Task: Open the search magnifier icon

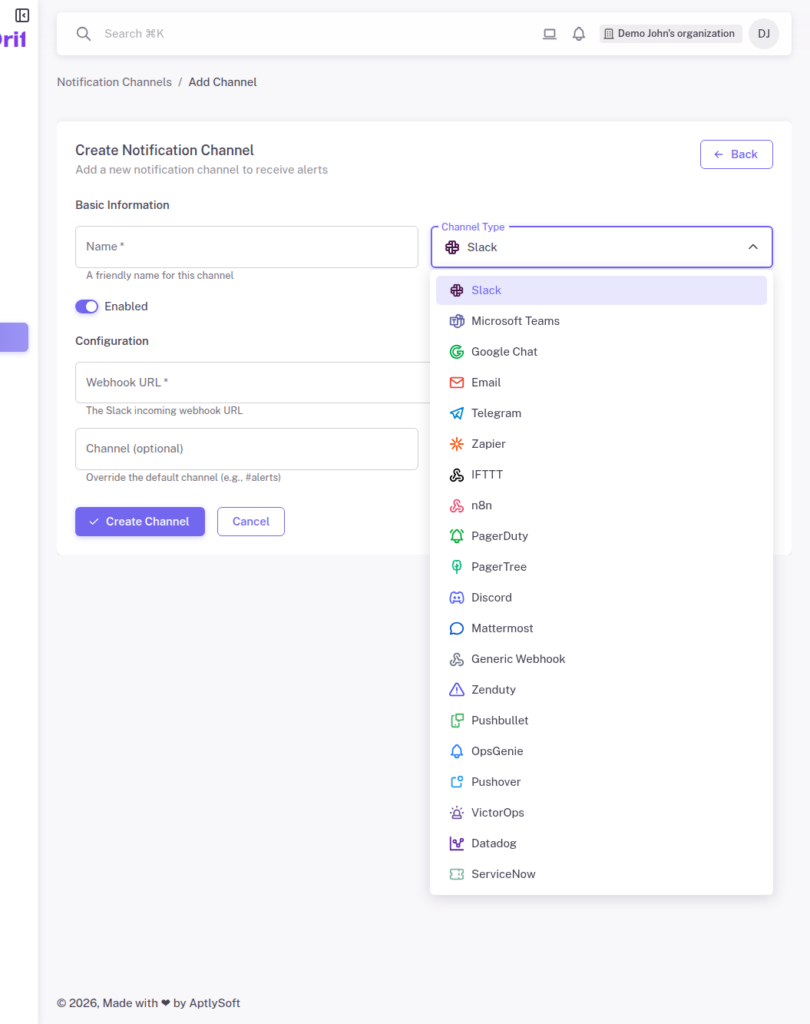Action: pyautogui.click(x=83, y=33)
